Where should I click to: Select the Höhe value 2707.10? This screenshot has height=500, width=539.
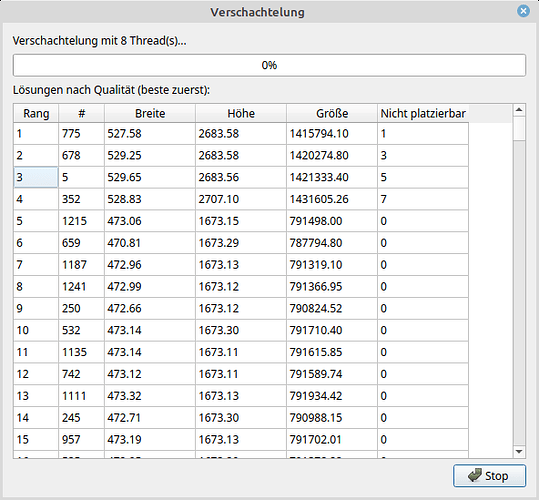(241, 199)
